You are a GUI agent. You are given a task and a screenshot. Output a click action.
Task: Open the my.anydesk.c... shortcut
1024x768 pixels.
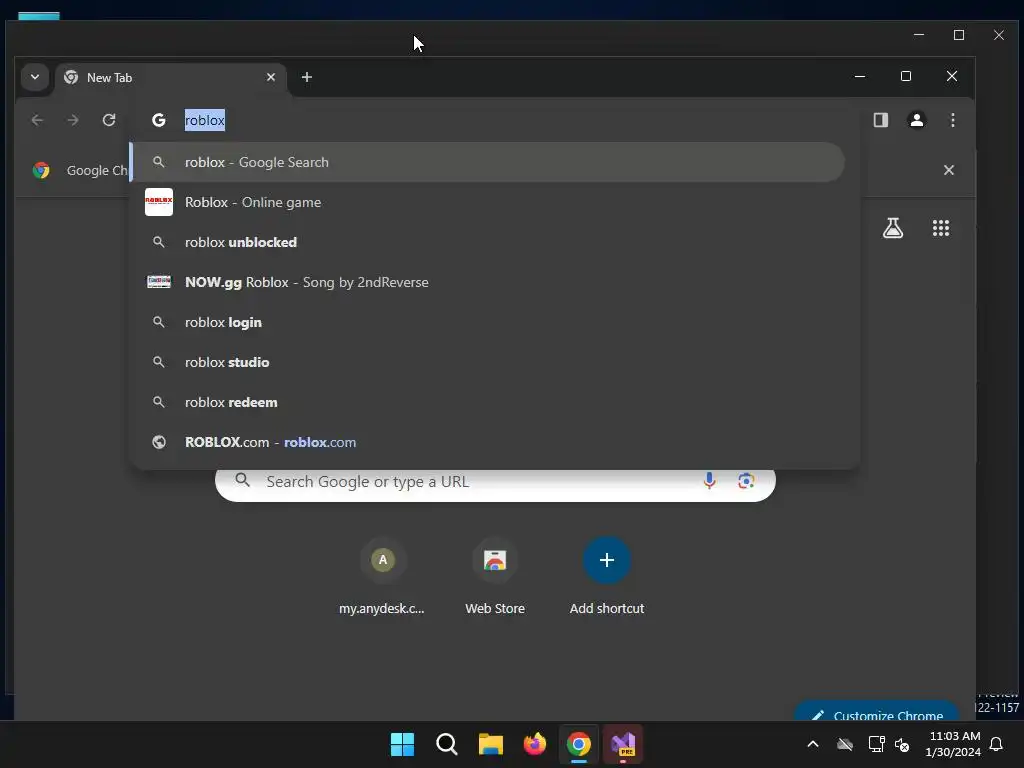click(382, 577)
